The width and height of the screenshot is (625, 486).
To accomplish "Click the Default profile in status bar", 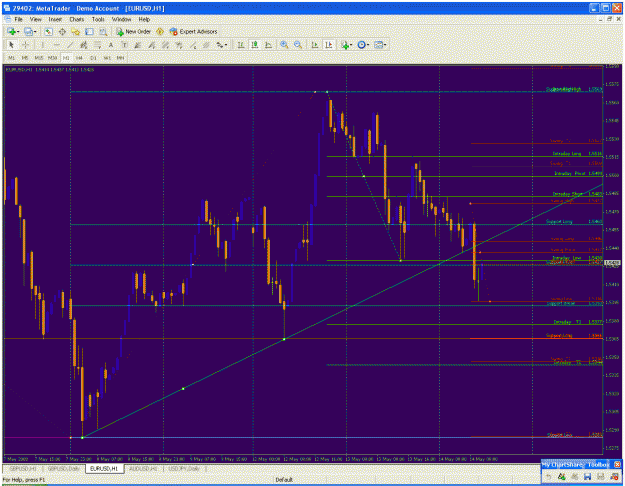I will click(284, 480).
